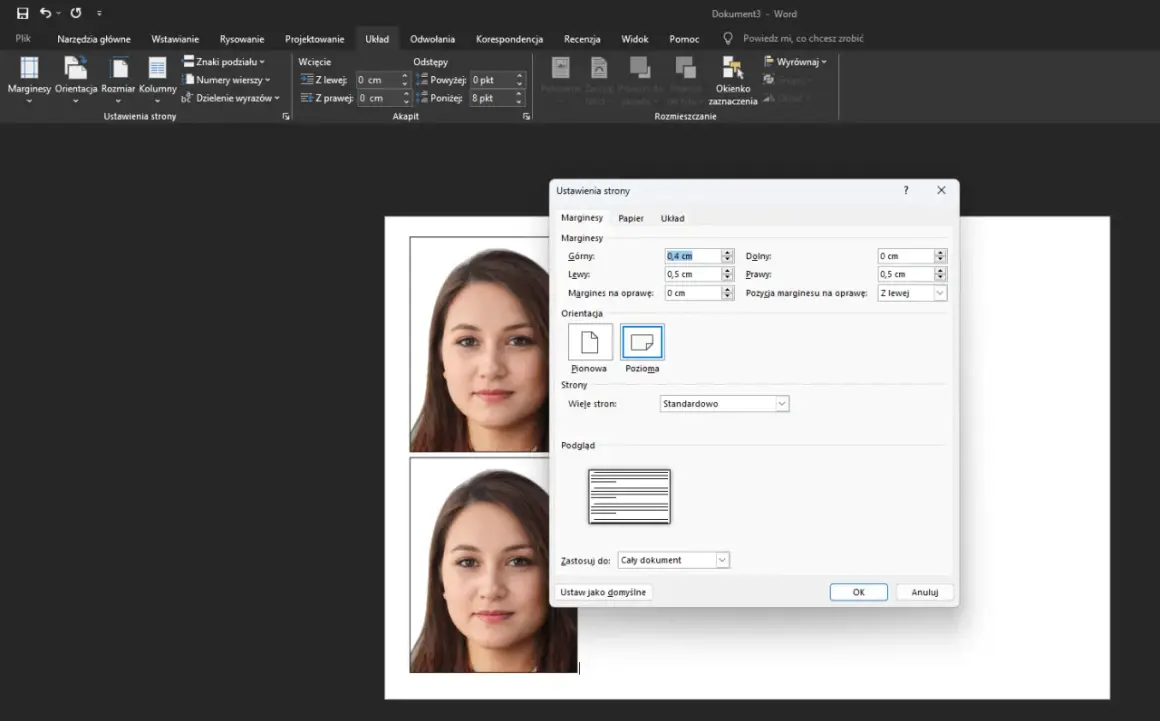Click the lightbulb Tell Me icon
Screen dimensions: 1160x721
point(728,38)
